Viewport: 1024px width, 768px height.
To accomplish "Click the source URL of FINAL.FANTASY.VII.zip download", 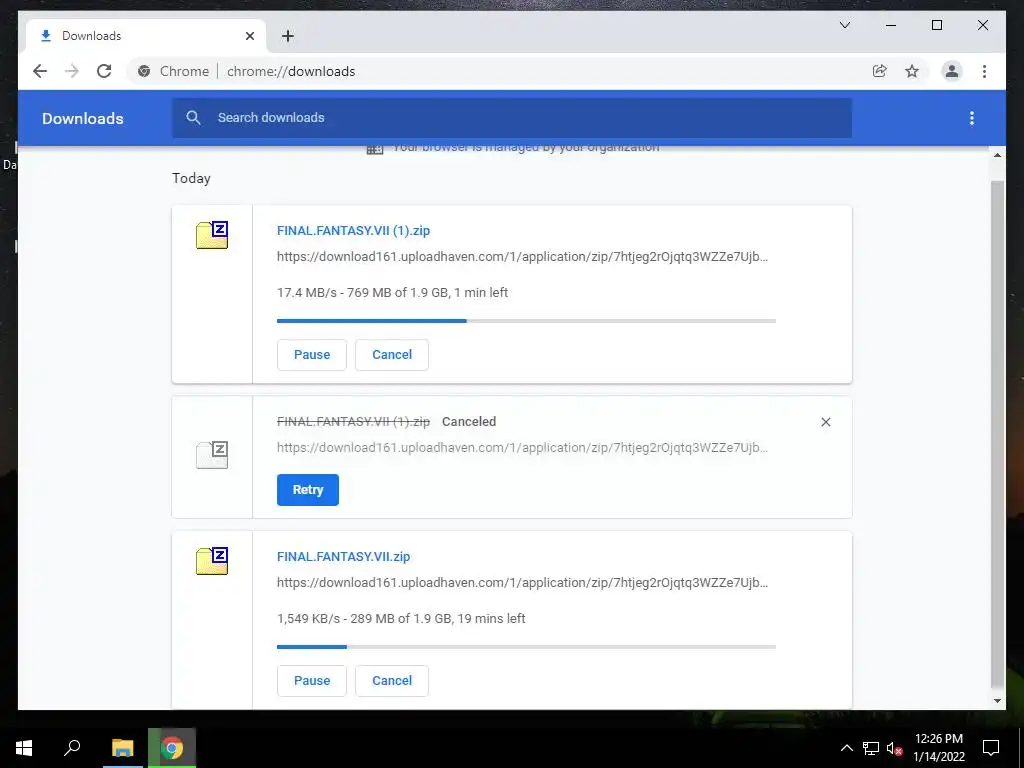I will point(522,583).
